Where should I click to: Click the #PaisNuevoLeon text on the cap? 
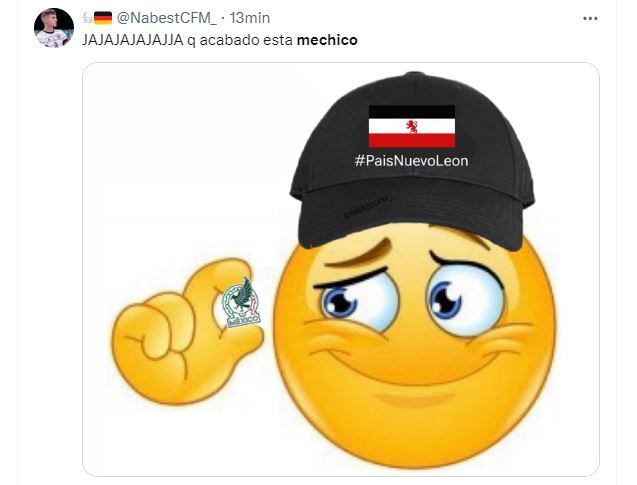[411, 161]
